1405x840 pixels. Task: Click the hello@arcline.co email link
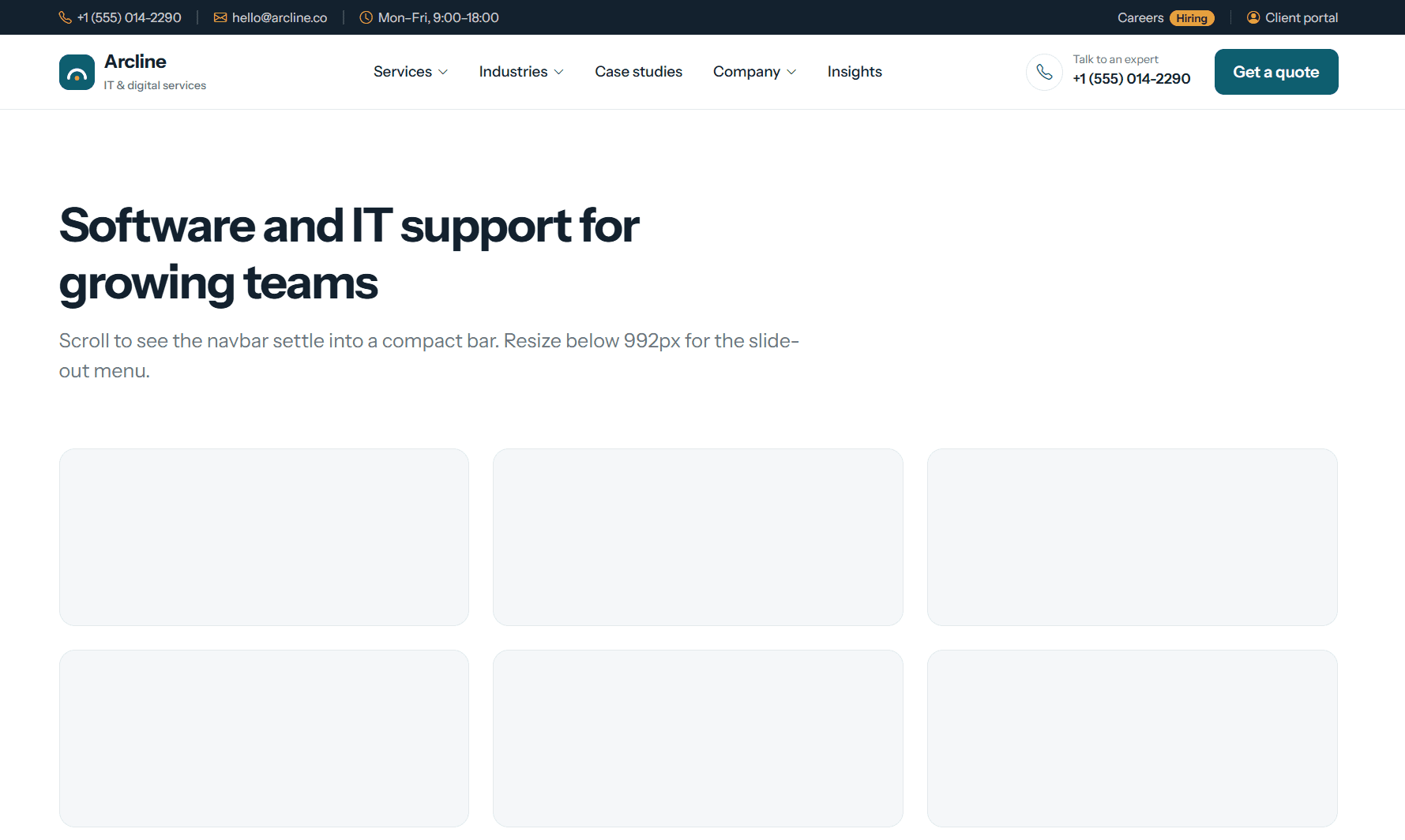(x=280, y=17)
